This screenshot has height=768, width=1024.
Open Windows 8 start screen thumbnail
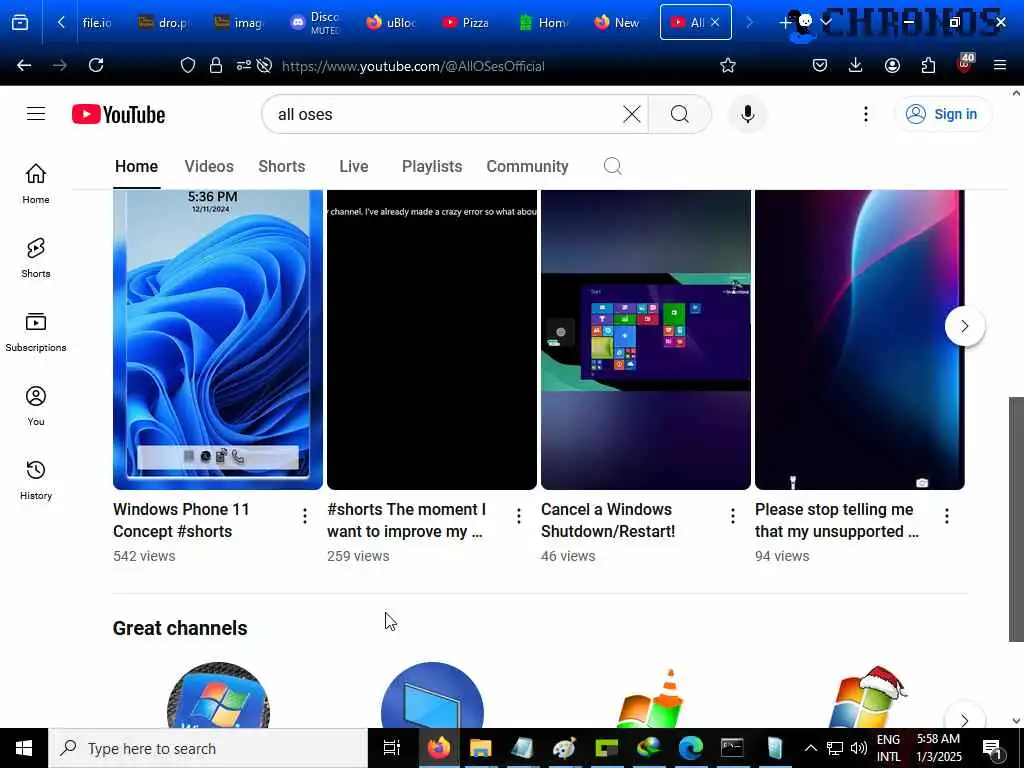pyautogui.click(x=646, y=340)
